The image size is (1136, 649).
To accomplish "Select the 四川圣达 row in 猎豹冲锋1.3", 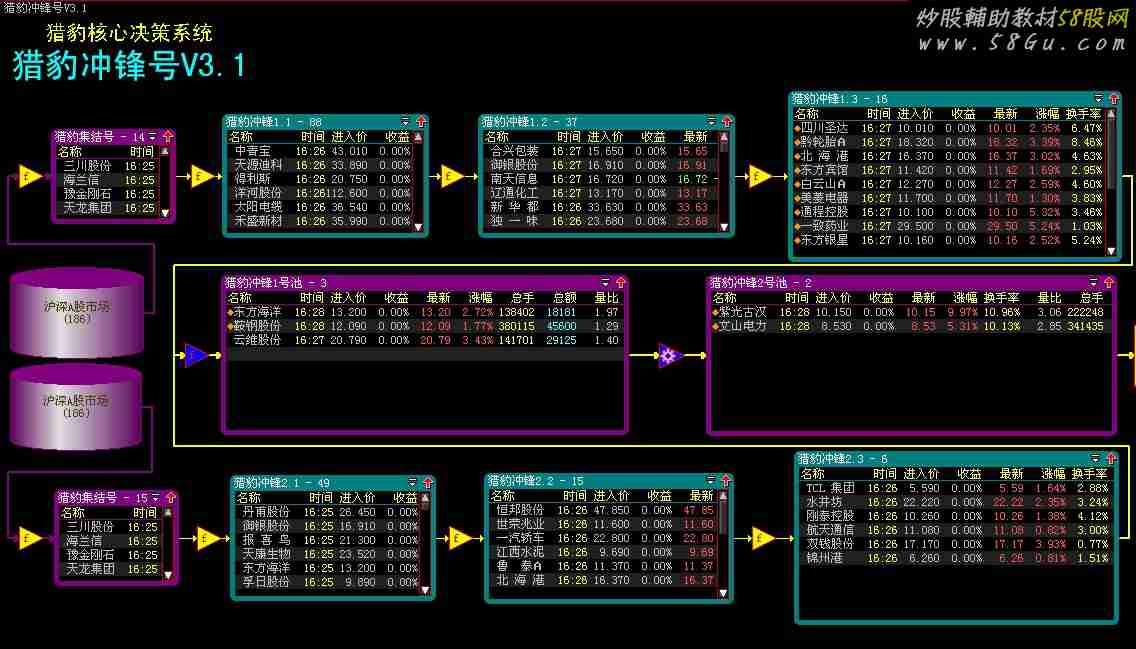I will [x=949, y=128].
